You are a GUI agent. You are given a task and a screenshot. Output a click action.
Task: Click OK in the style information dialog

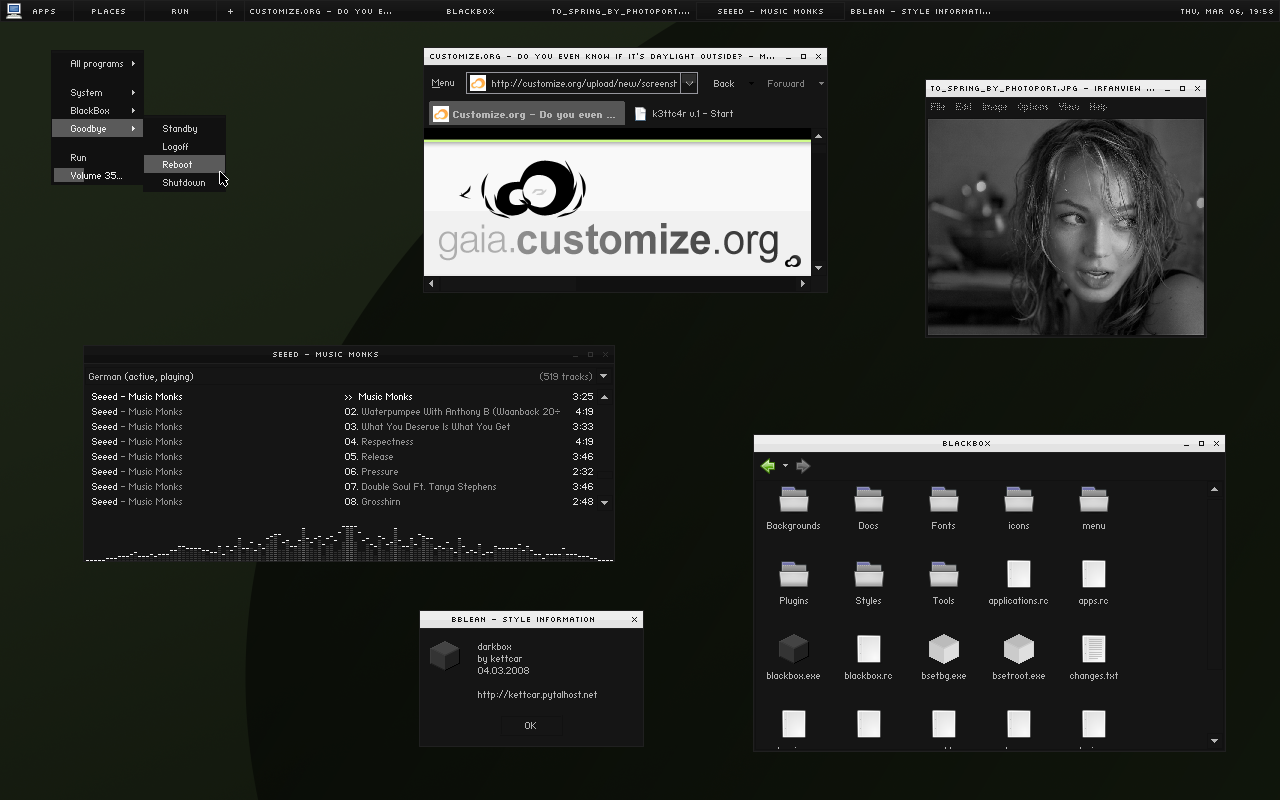click(530, 726)
